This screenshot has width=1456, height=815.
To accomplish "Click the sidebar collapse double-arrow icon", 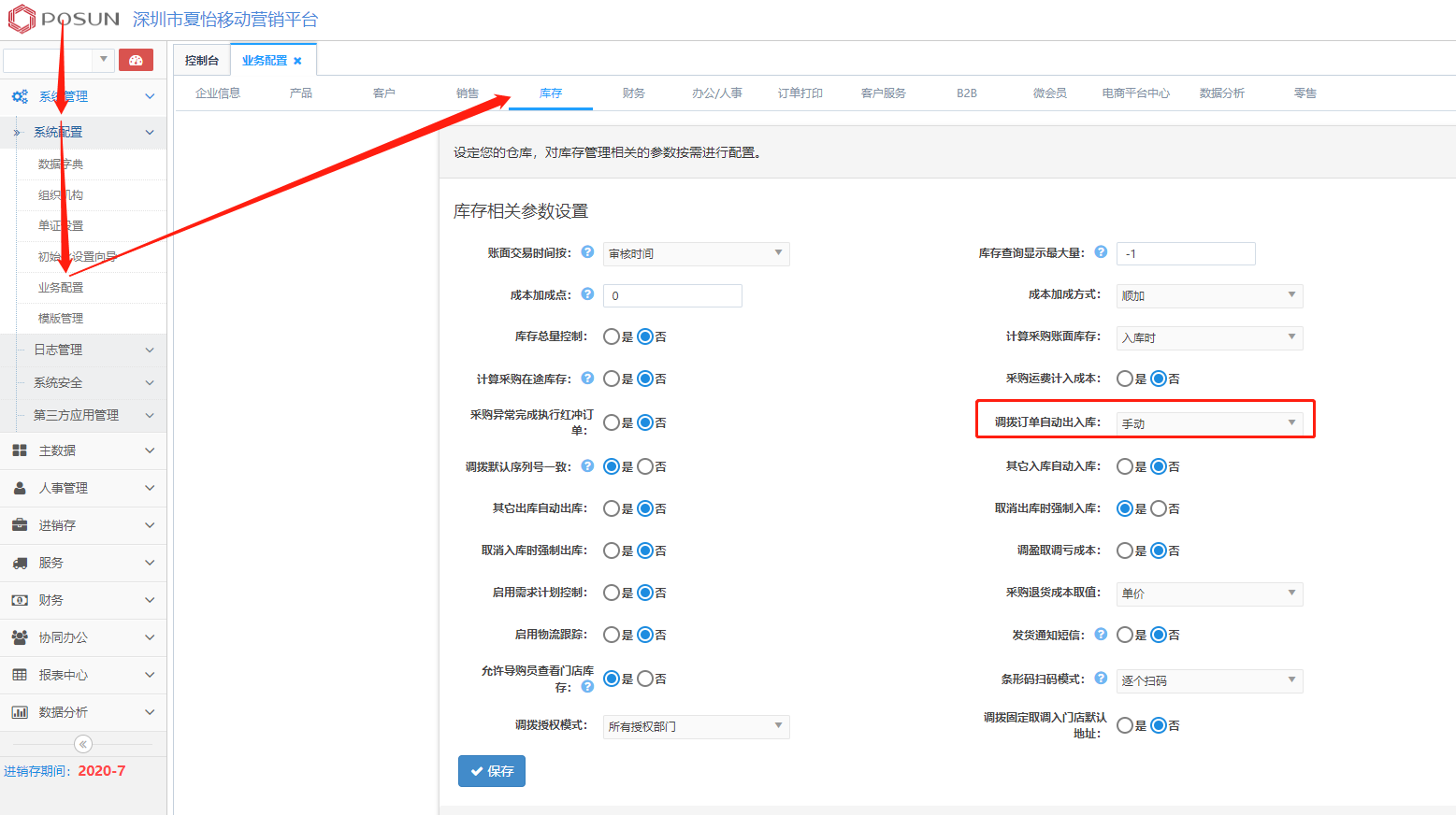I will [x=83, y=744].
